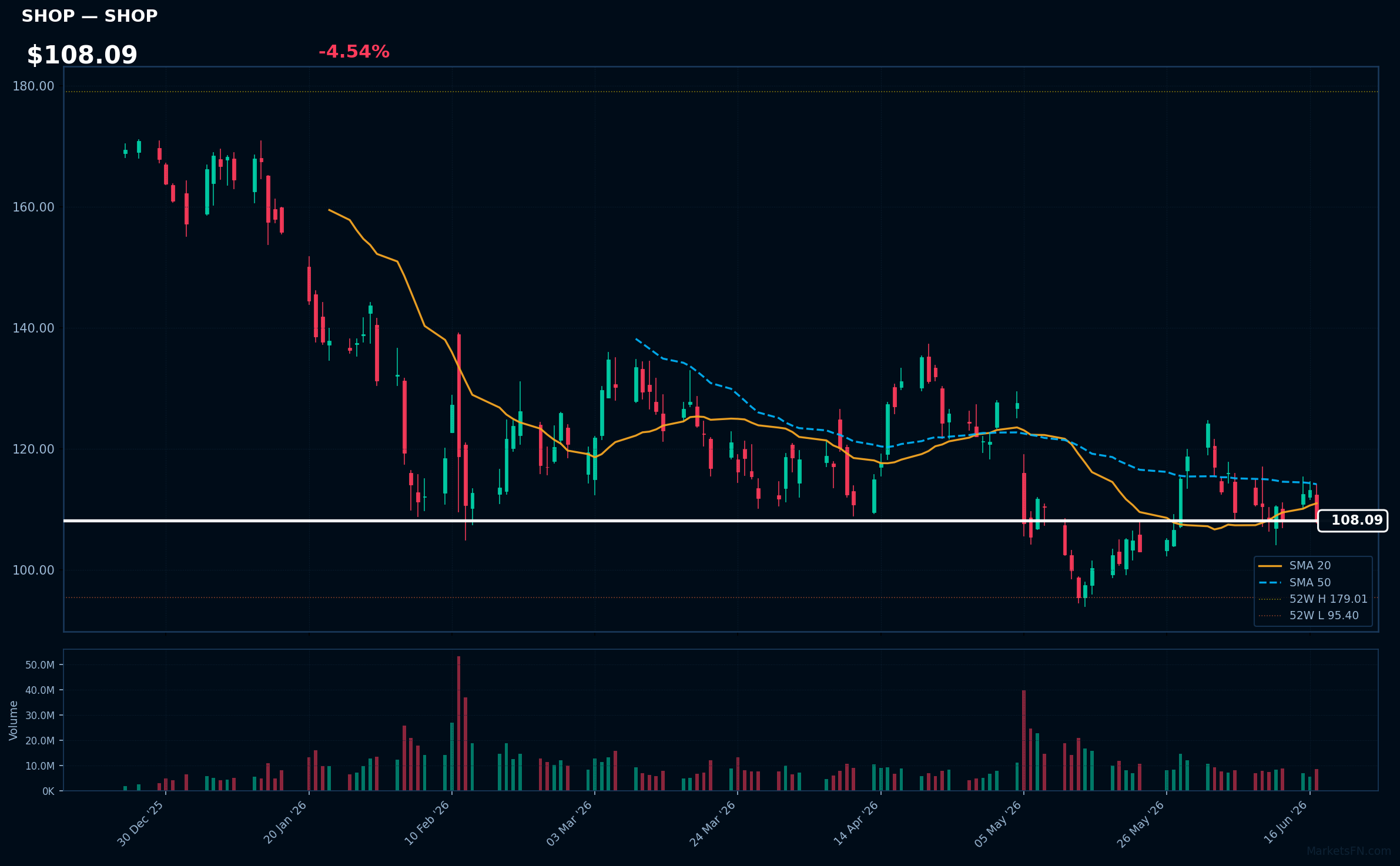The width and height of the screenshot is (1400, 866).
Task: Click the 160.00 price axis label
Action: tap(33, 207)
